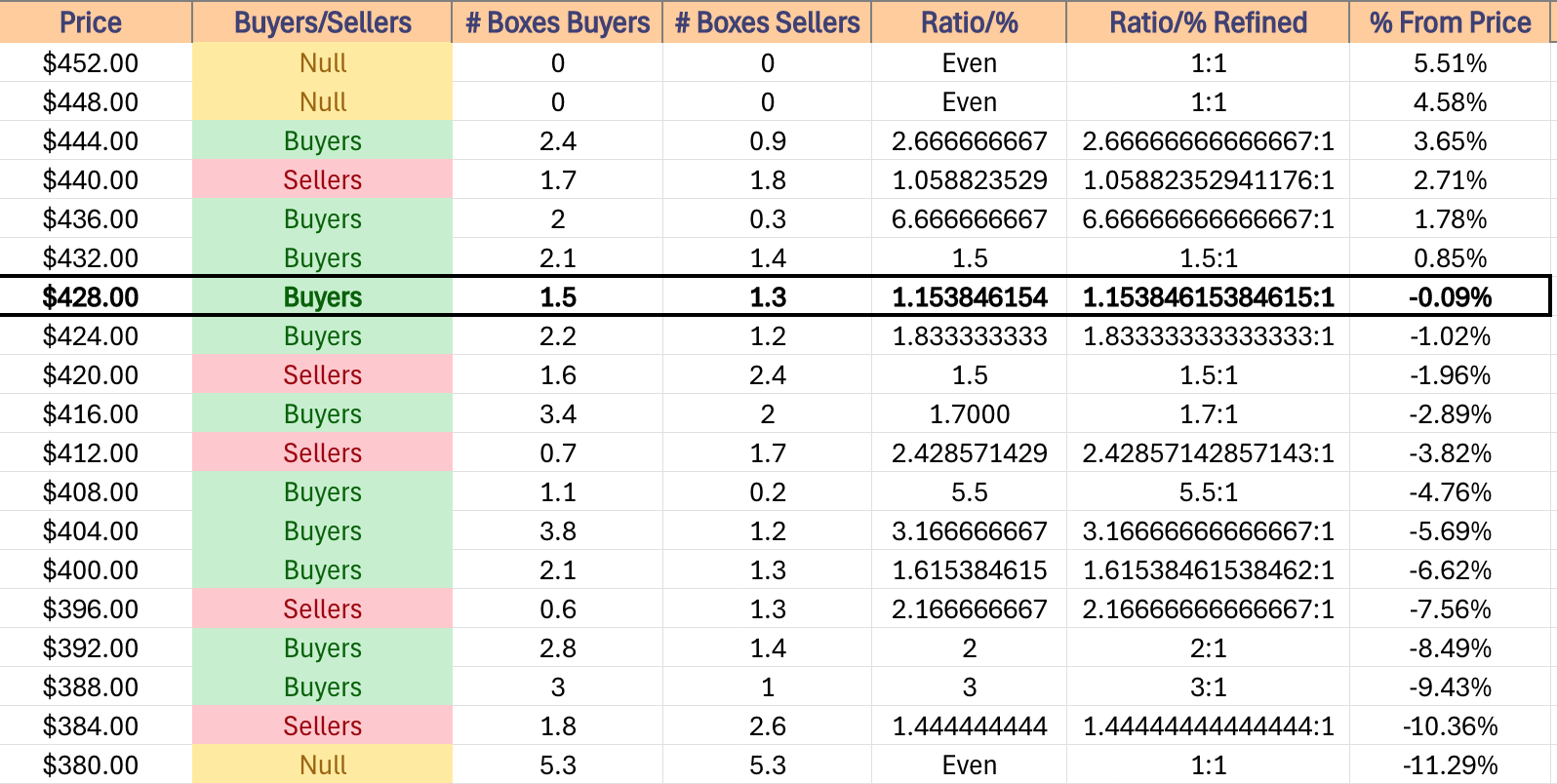Click the bold -0.09% from price value

pyautogui.click(x=1451, y=297)
